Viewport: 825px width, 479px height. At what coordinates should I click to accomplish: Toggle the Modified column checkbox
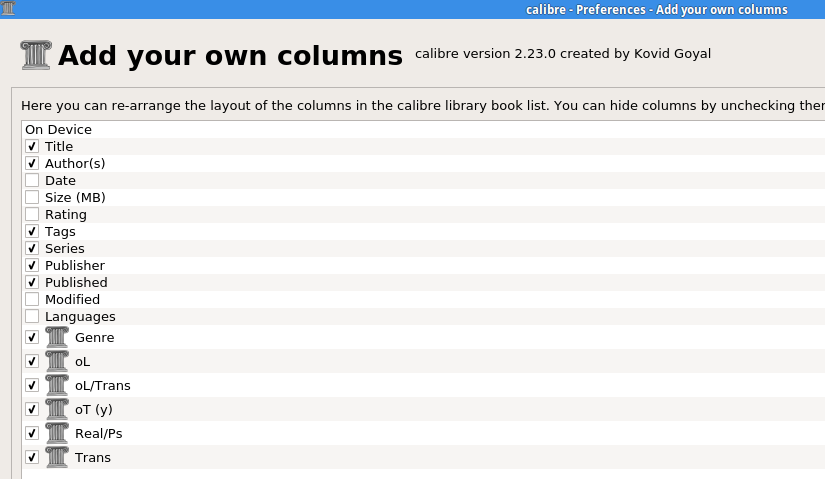point(32,299)
